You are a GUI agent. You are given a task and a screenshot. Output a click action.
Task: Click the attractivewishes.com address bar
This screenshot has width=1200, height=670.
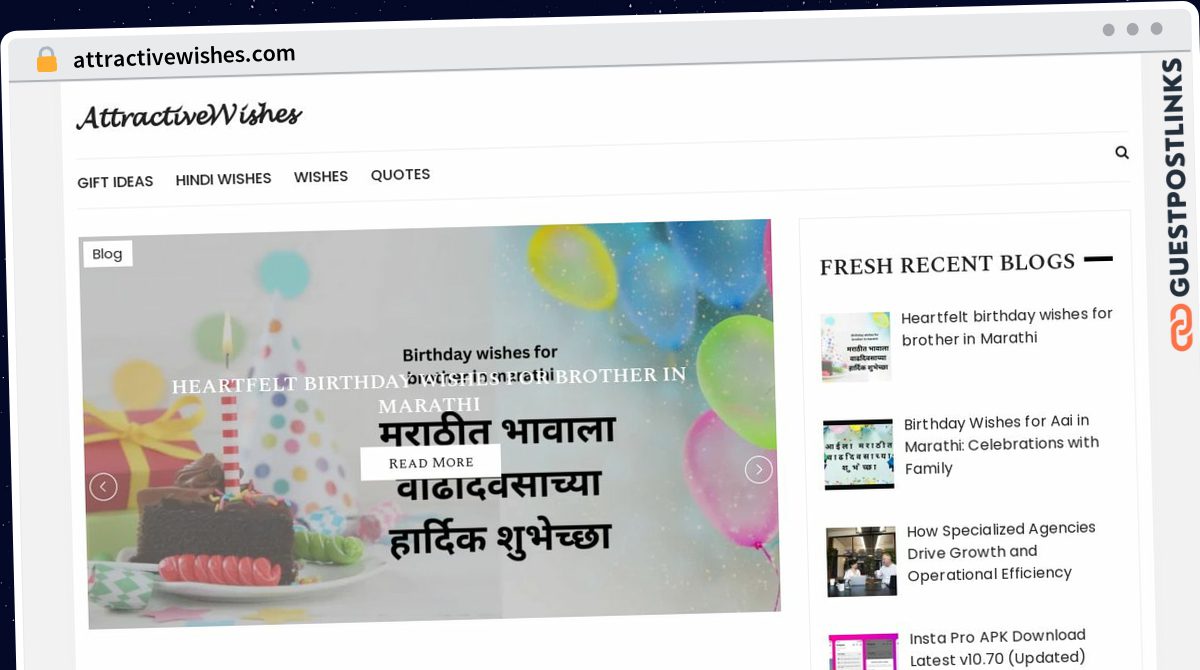[x=184, y=56]
